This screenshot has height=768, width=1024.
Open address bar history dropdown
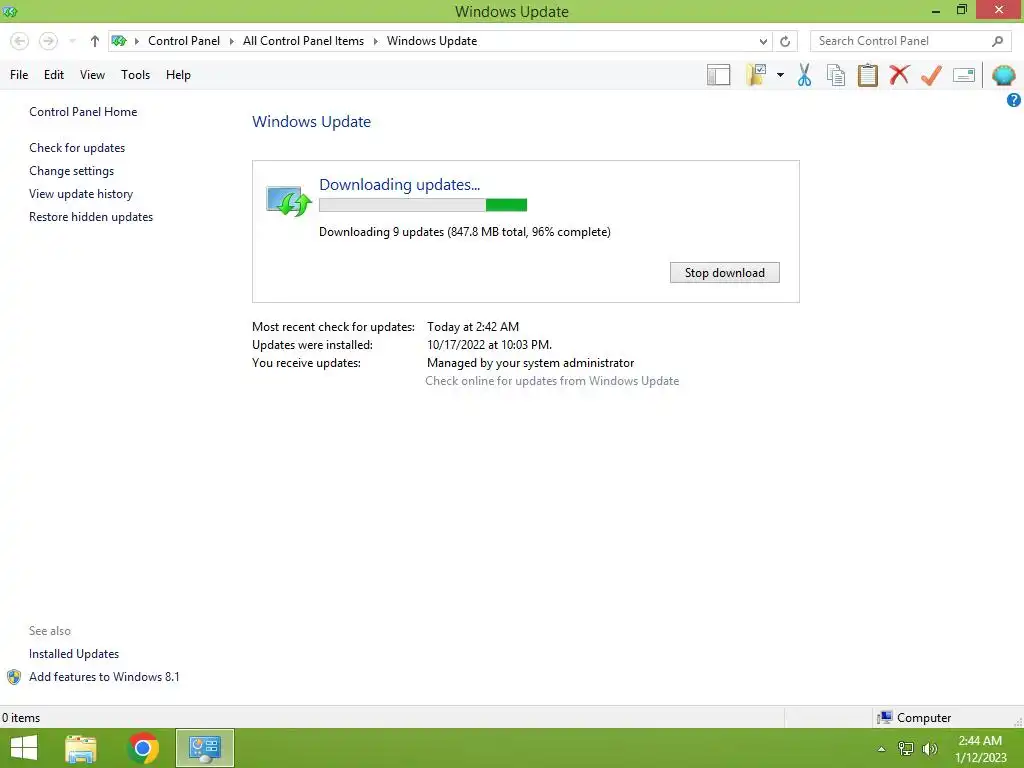pyautogui.click(x=763, y=41)
